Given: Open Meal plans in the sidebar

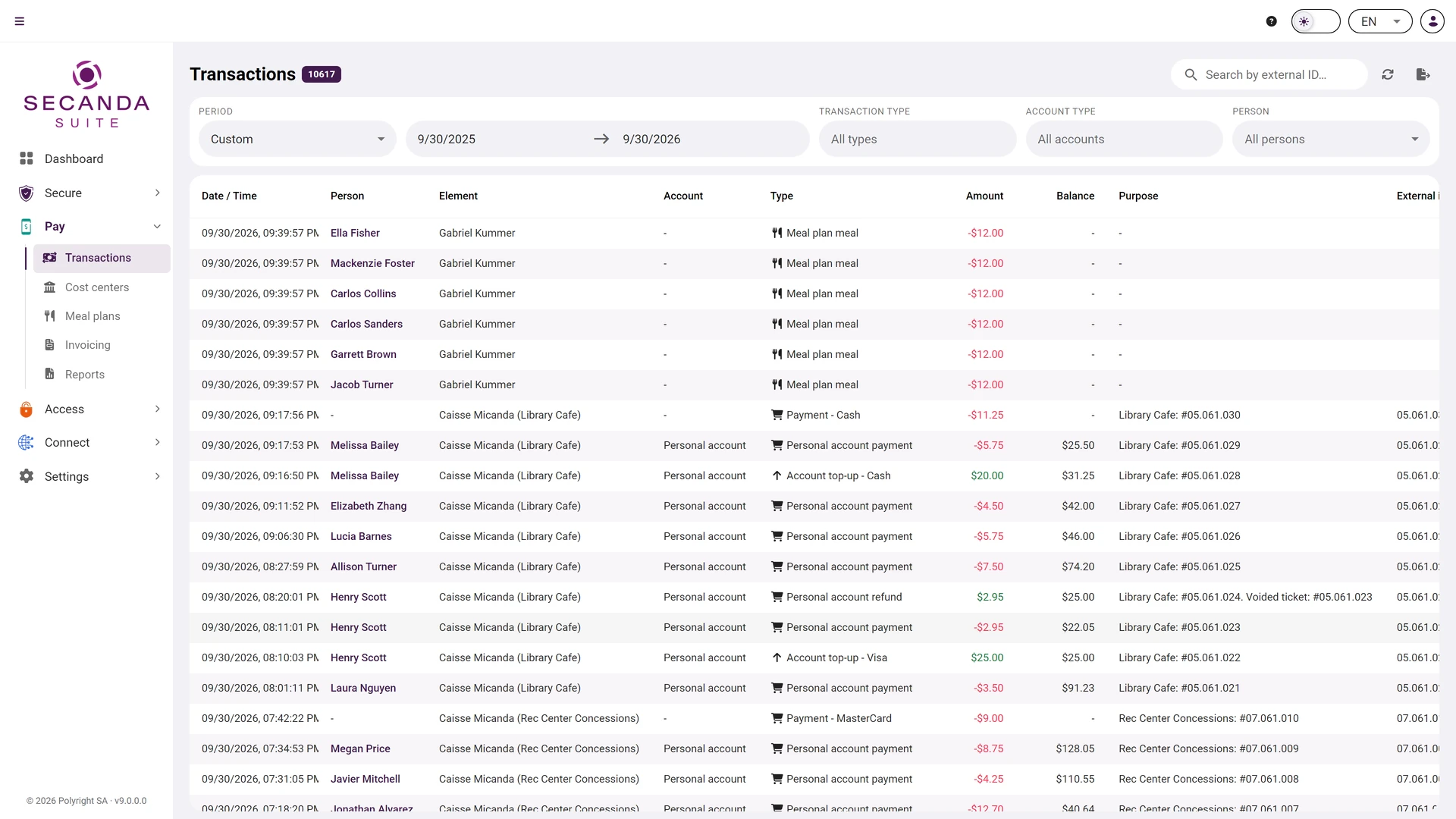Looking at the screenshot, I should pos(102,316).
